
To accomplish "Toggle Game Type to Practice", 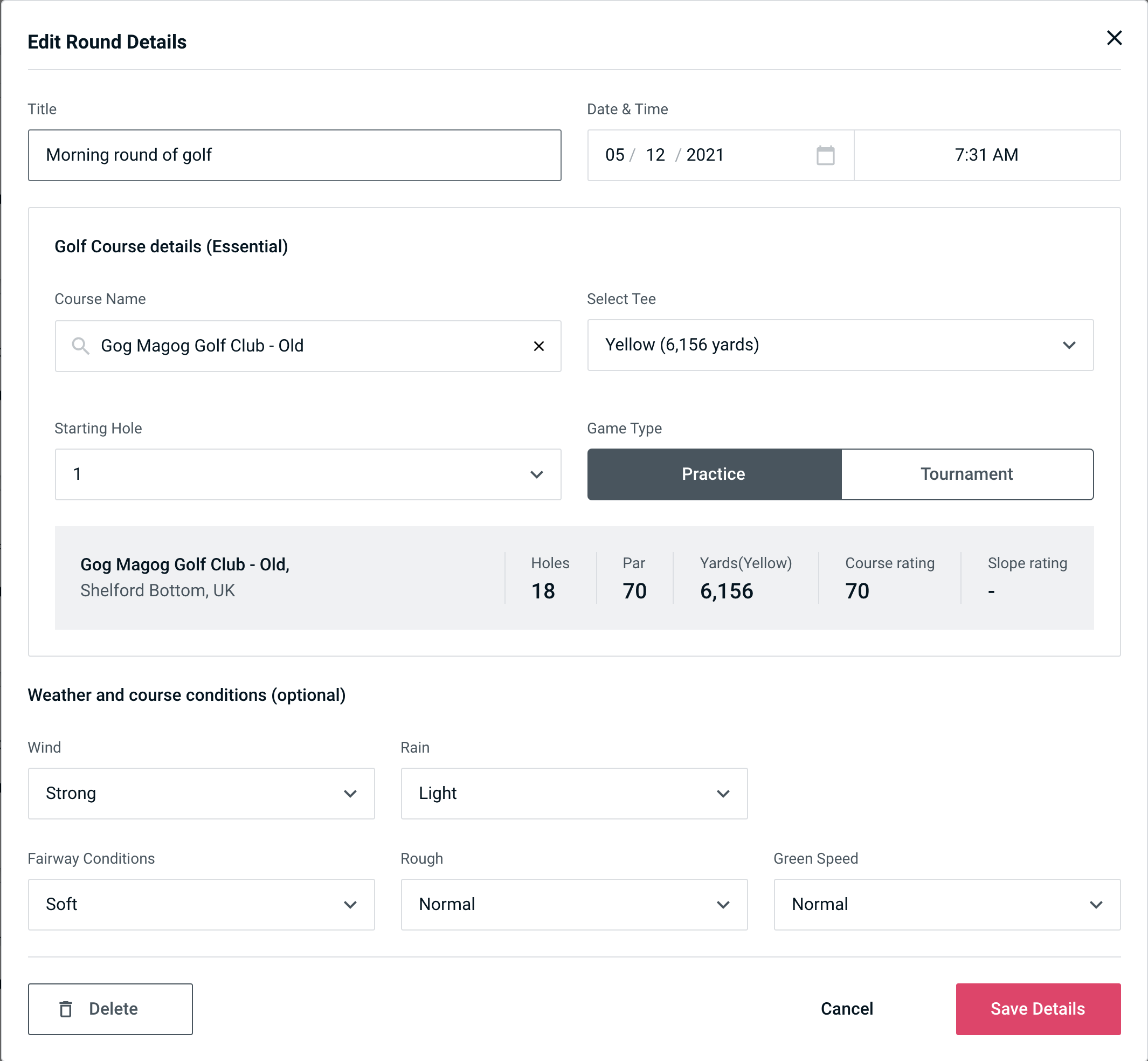I will point(714,475).
